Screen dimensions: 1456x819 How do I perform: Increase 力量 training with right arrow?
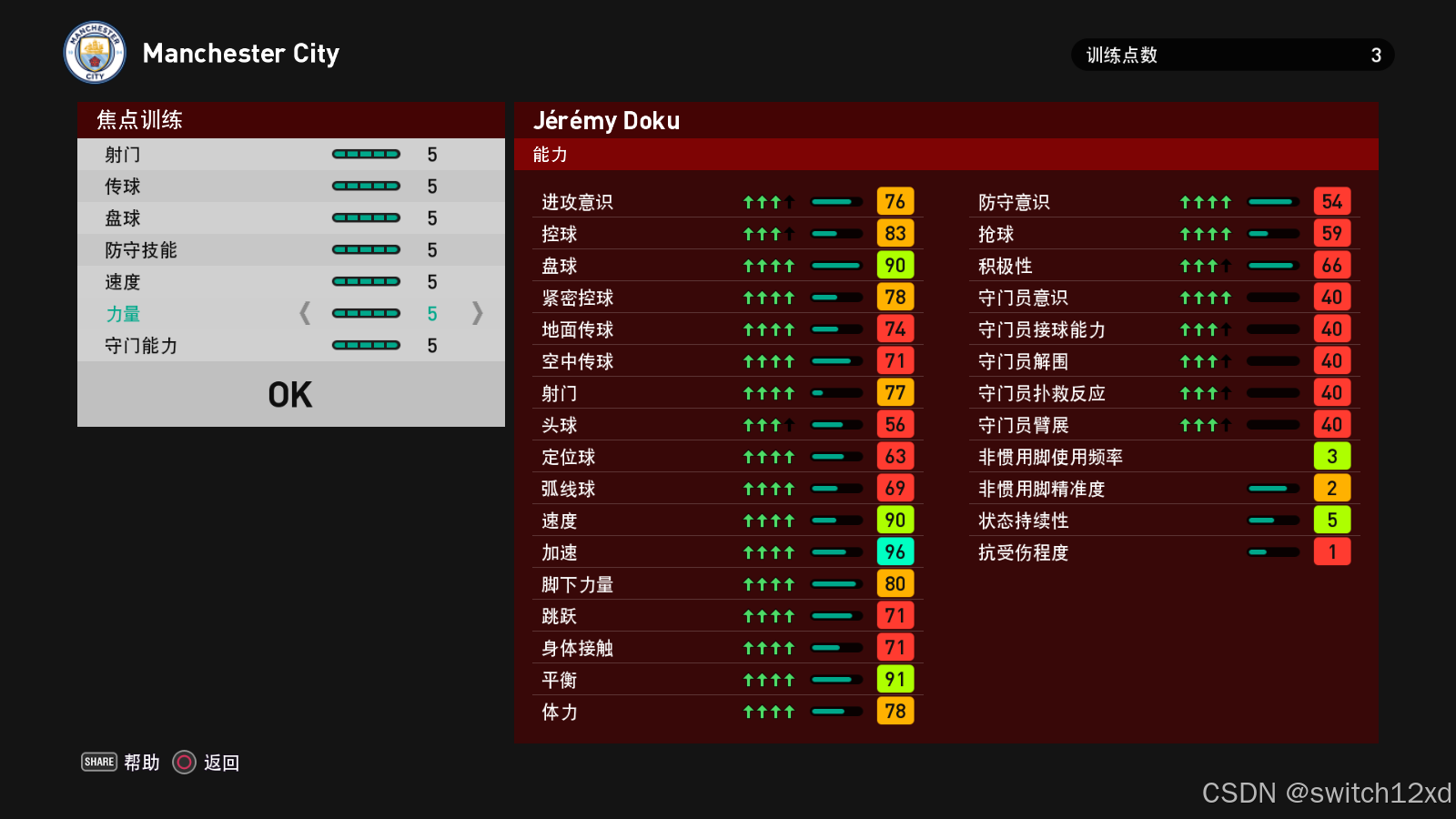(477, 313)
